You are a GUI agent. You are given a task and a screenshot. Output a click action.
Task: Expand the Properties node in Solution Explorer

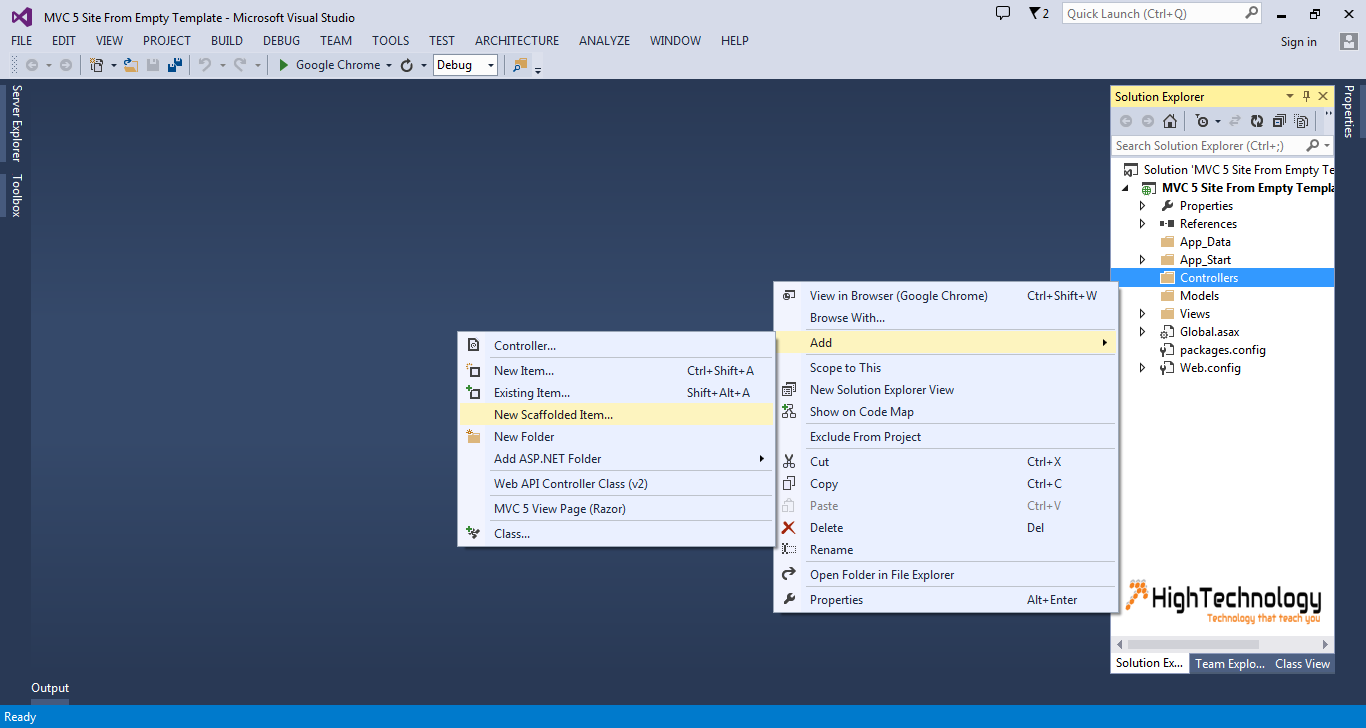(x=1143, y=206)
